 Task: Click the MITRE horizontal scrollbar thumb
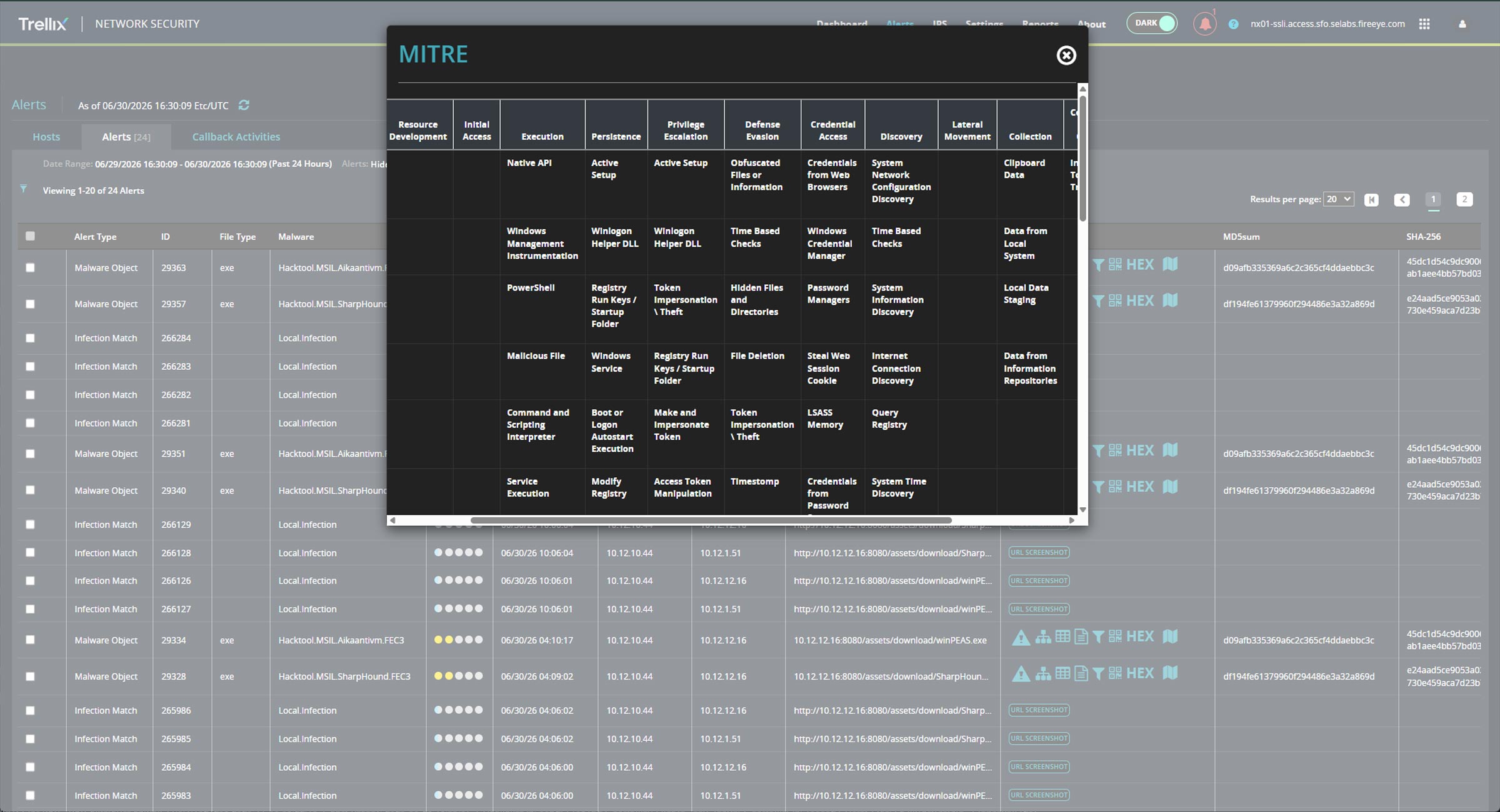(711, 520)
